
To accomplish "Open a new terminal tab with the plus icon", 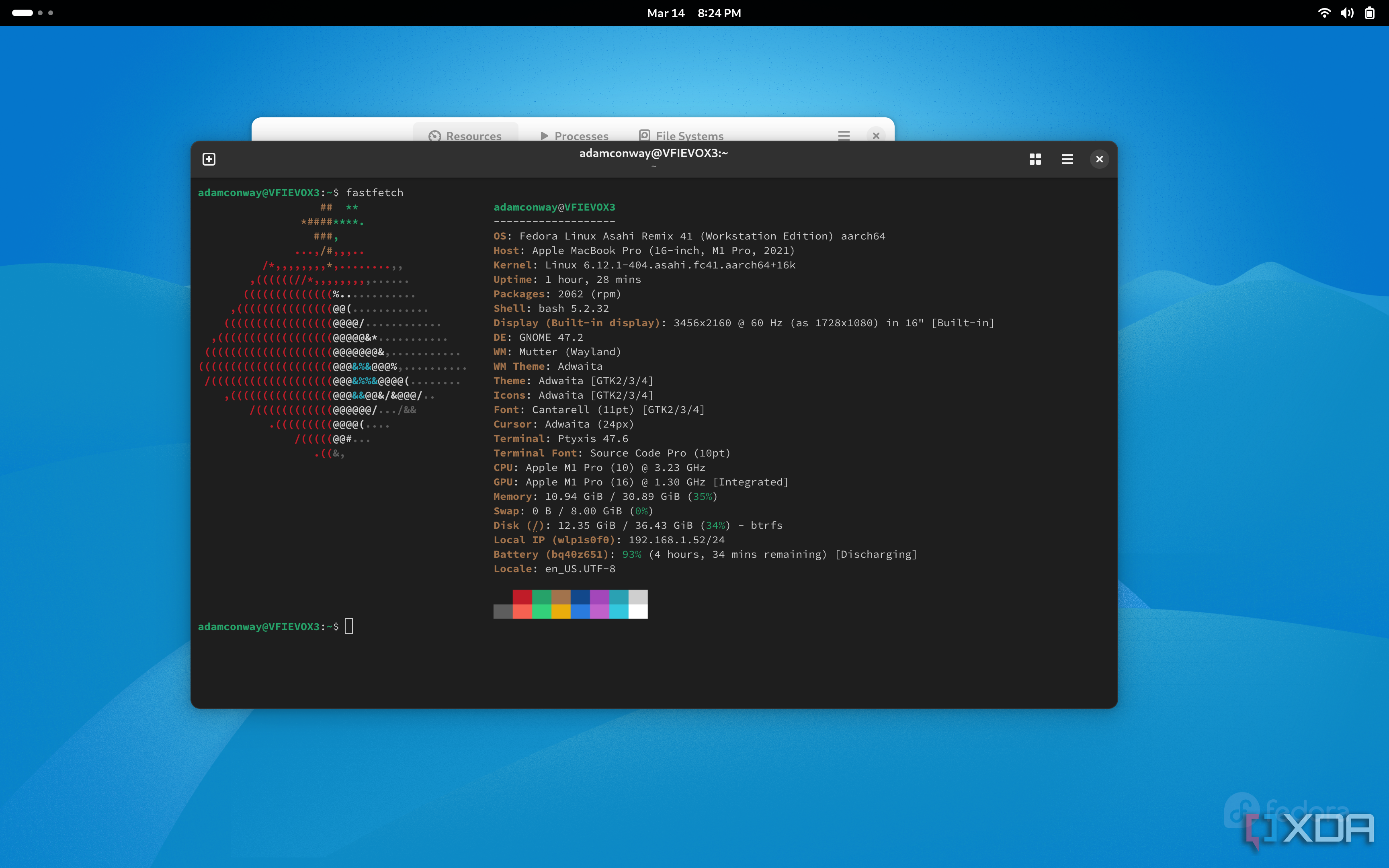I will (x=209, y=159).
